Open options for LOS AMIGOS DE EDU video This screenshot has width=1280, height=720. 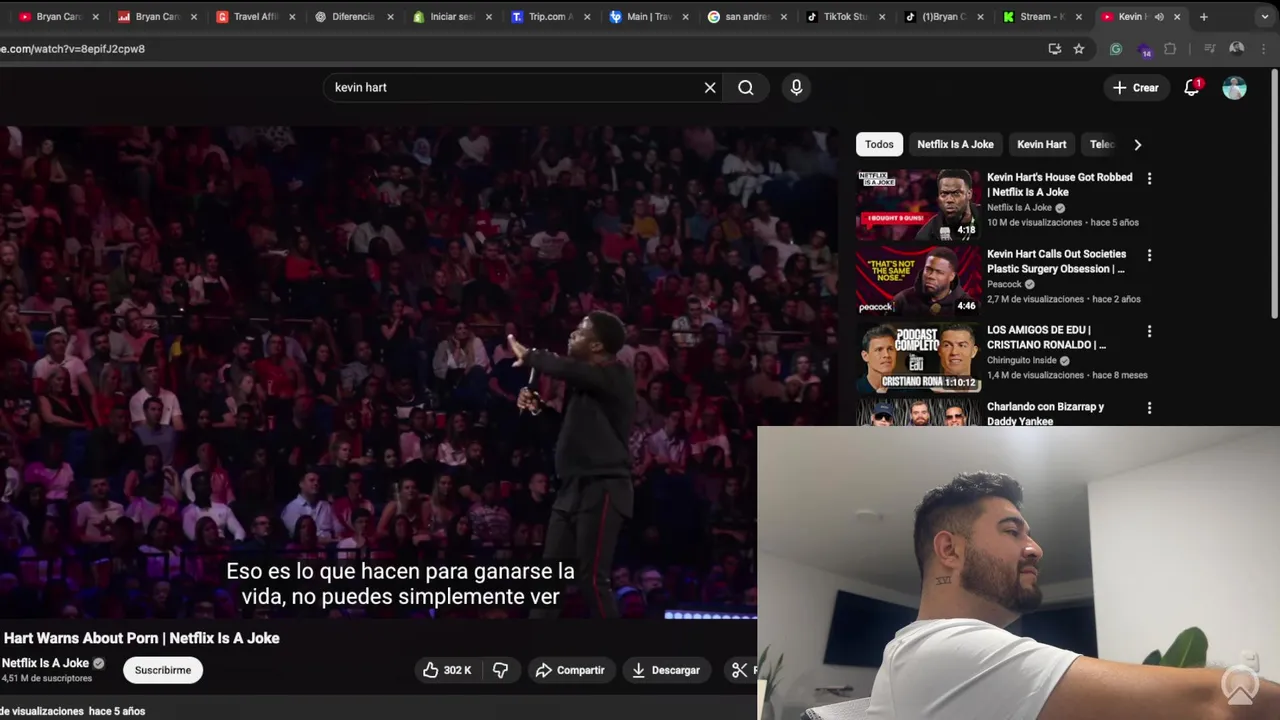click(1149, 331)
